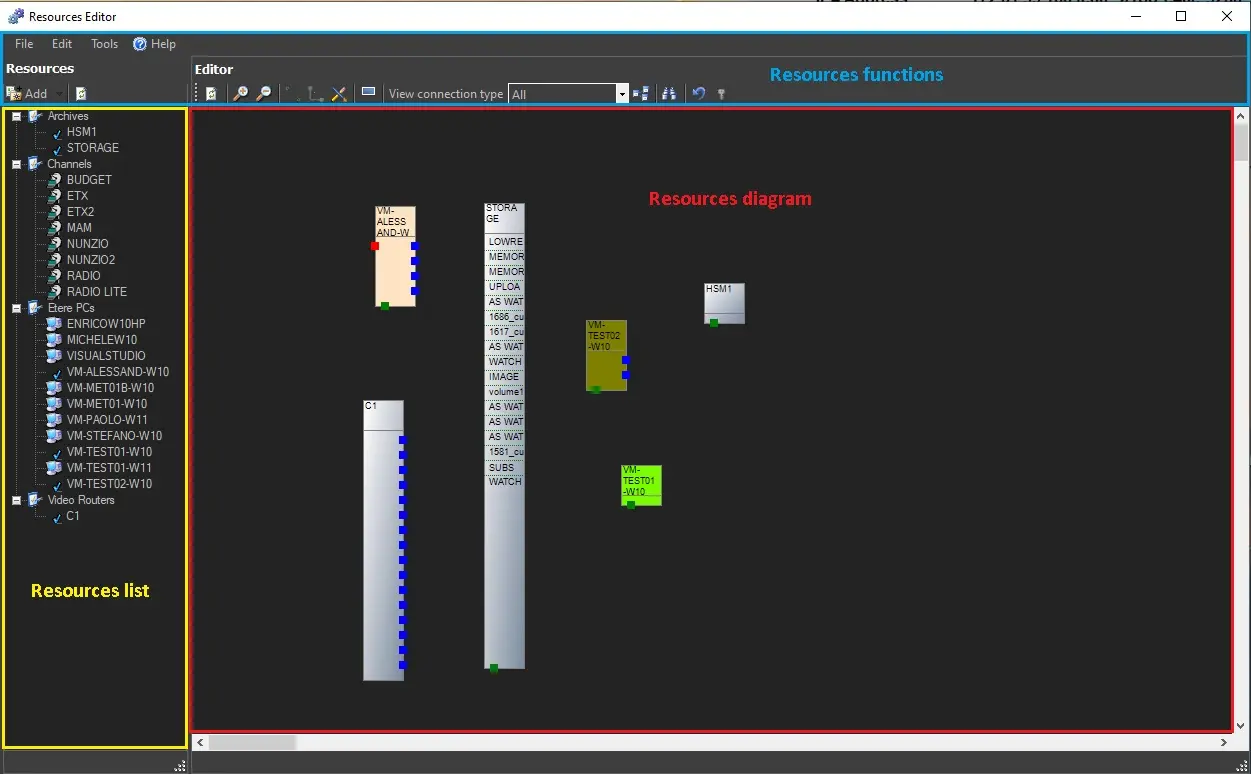This screenshot has height=774, width=1251.
Task: Click the zoom in magnifier icon
Action: click(x=240, y=94)
